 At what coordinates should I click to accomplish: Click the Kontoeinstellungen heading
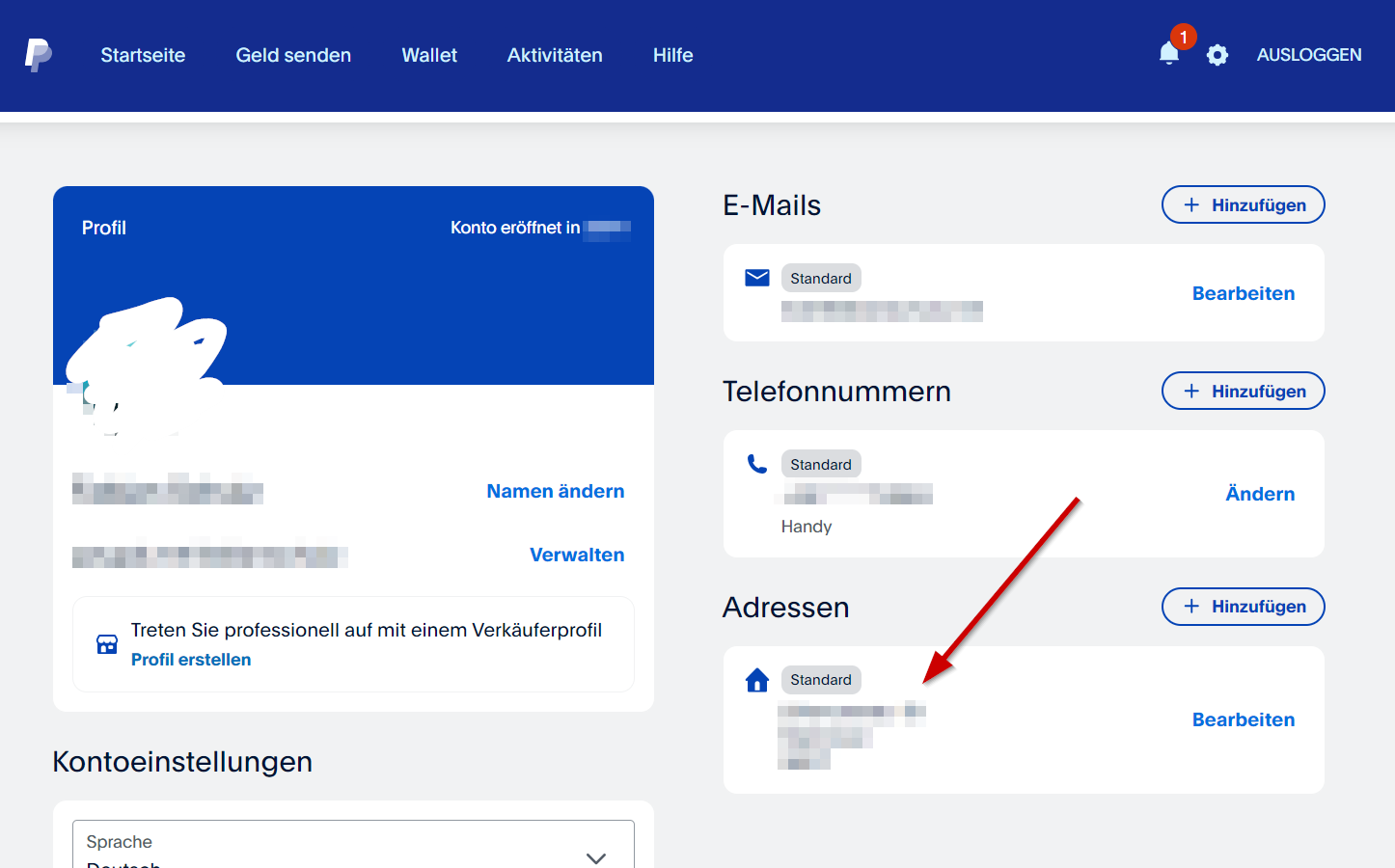[x=182, y=762]
